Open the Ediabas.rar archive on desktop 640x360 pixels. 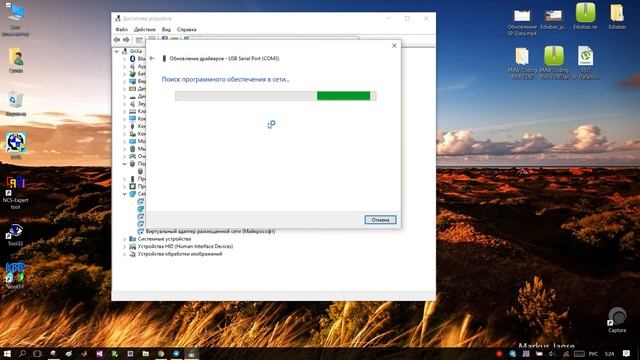coord(585,17)
